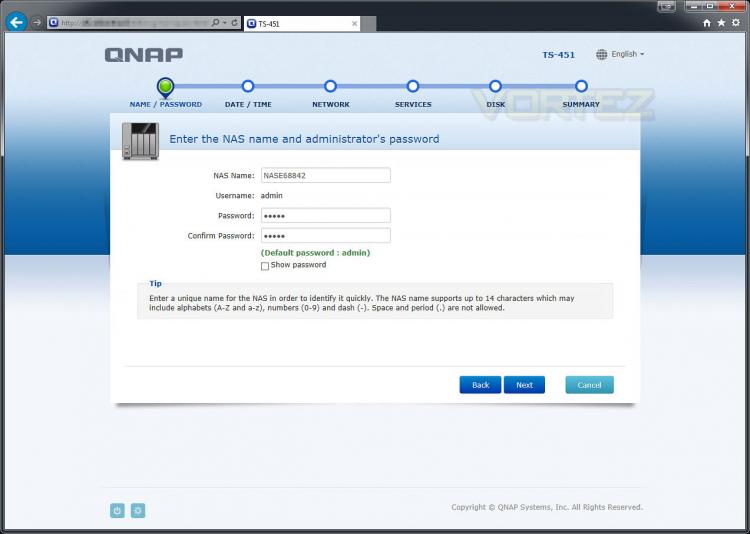Enable the Show password checkbox

(x=265, y=266)
